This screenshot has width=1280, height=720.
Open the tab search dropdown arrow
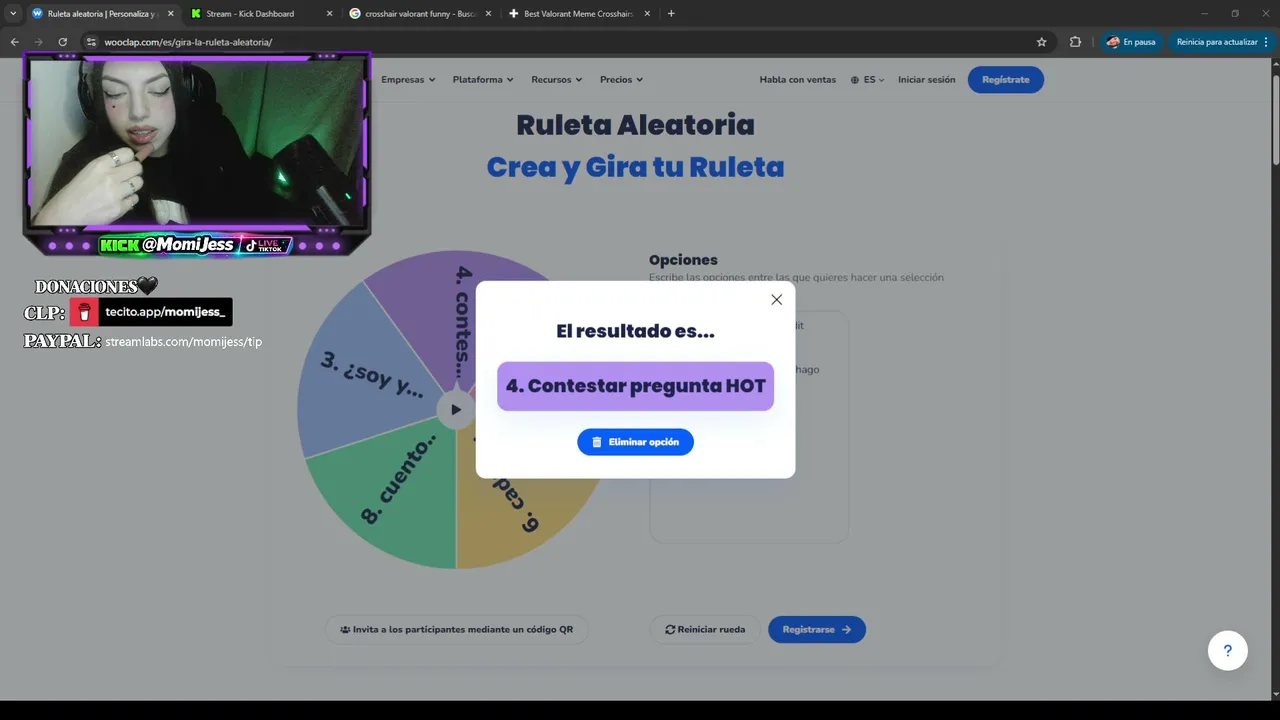click(x=12, y=14)
